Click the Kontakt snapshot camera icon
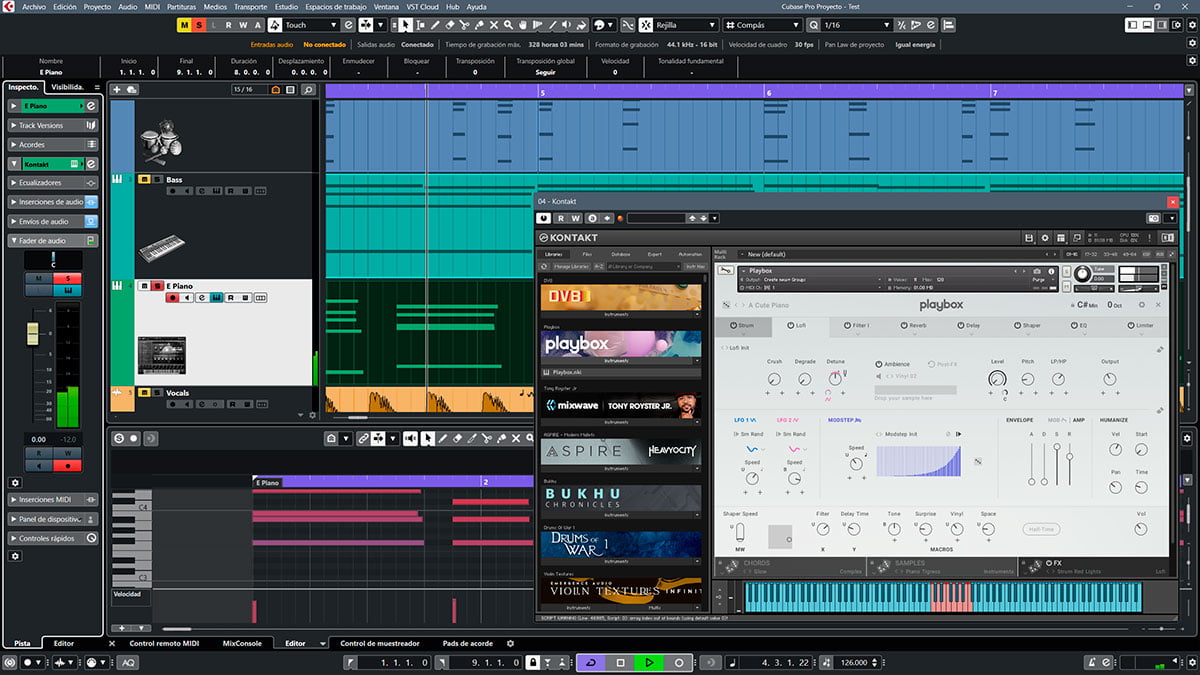Image resolution: width=1200 pixels, height=675 pixels. 1037,271
